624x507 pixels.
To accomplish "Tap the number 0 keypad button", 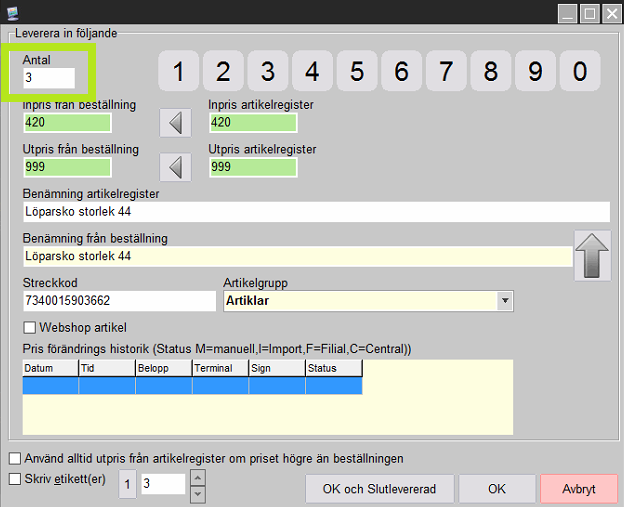I will coord(580,72).
